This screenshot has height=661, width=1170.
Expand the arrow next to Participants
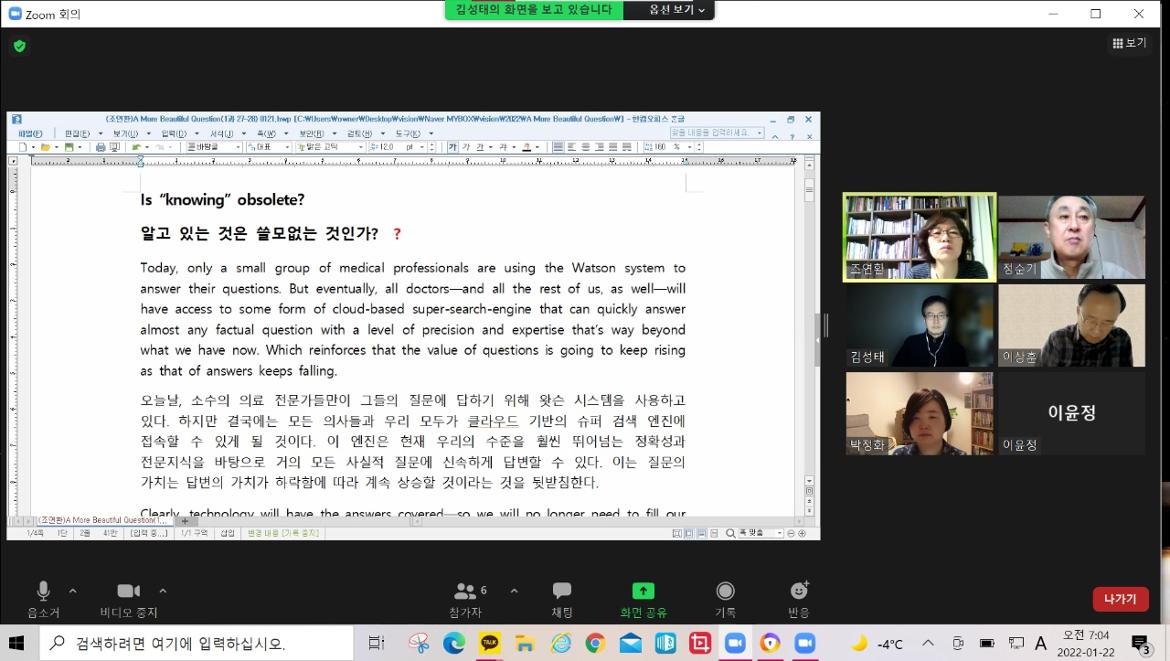(x=514, y=590)
